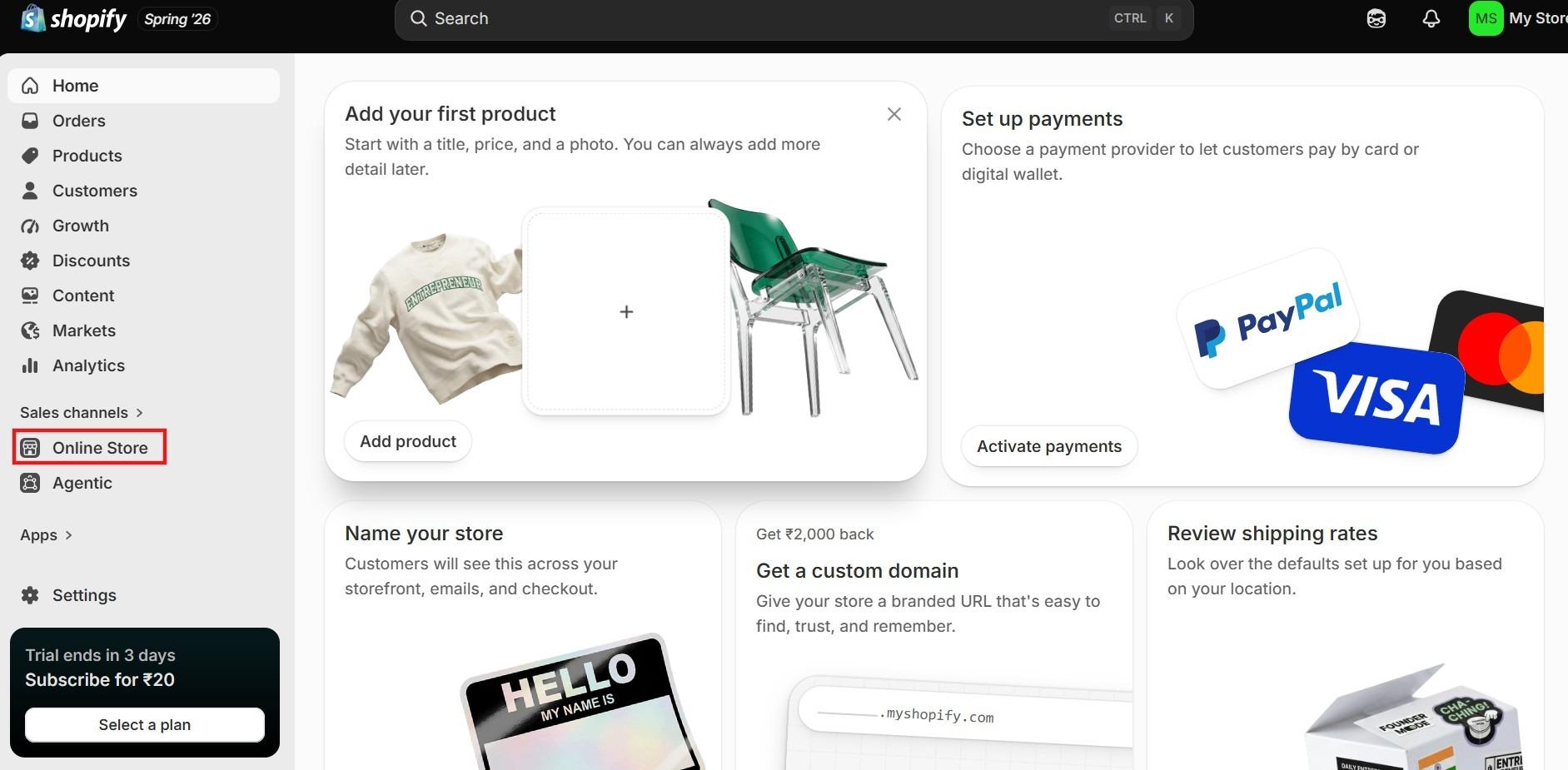Click the Agentic channel icon
The width and height of the screenshot is (1568, 770).
pyautogui.click(x=30, y=483)
